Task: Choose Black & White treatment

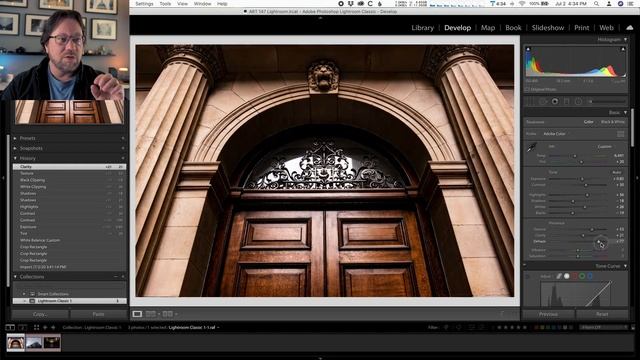Action: pyautogui.click(x=613, y=122)
